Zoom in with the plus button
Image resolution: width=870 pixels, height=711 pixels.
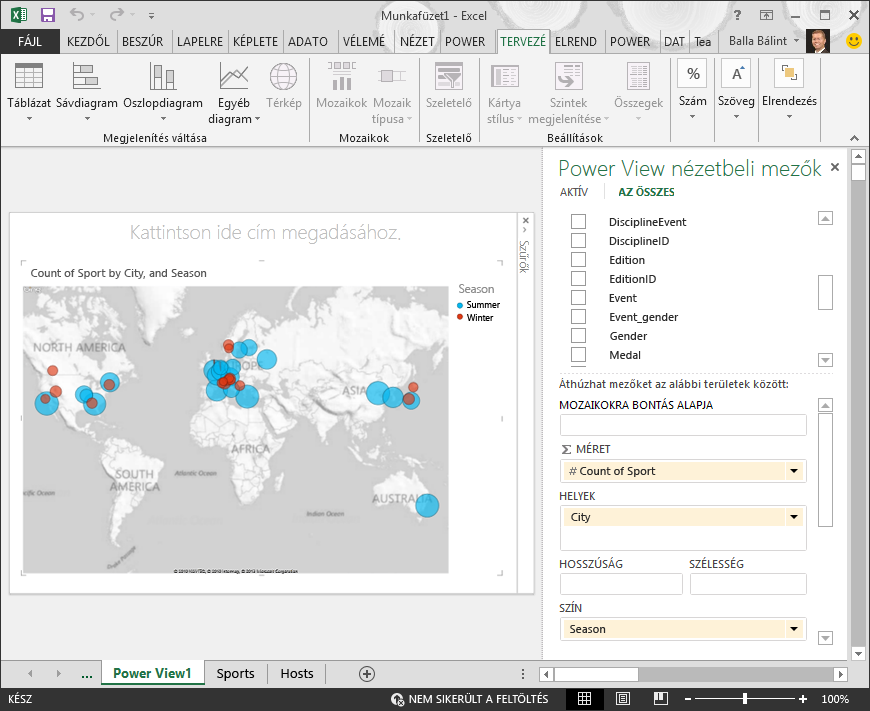(802, 699)
